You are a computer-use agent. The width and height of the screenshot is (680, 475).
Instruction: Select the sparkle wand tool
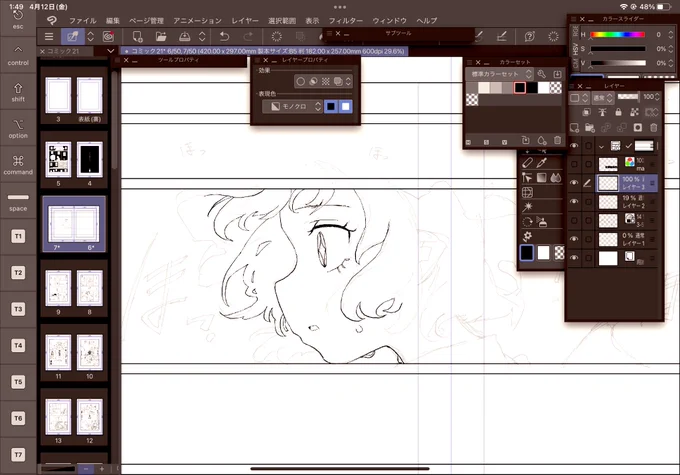click(x=527, y=207)
